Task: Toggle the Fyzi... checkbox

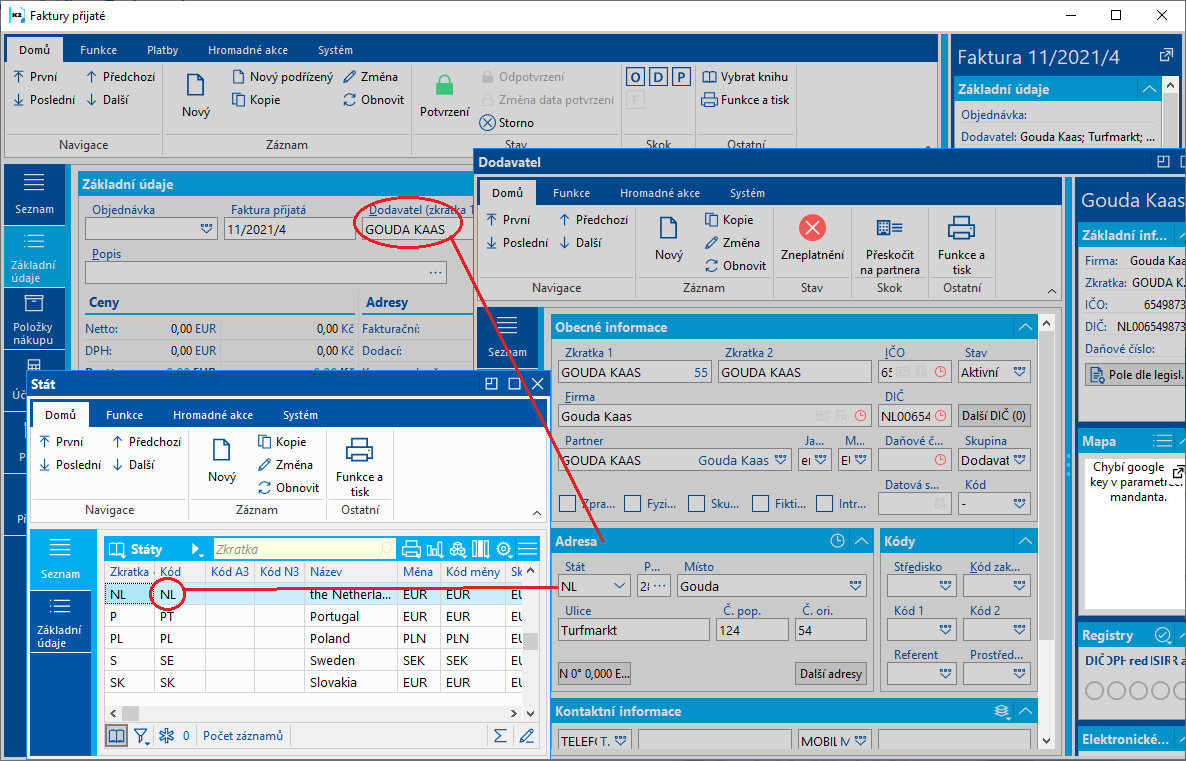Action: click(x=632, y=504)
